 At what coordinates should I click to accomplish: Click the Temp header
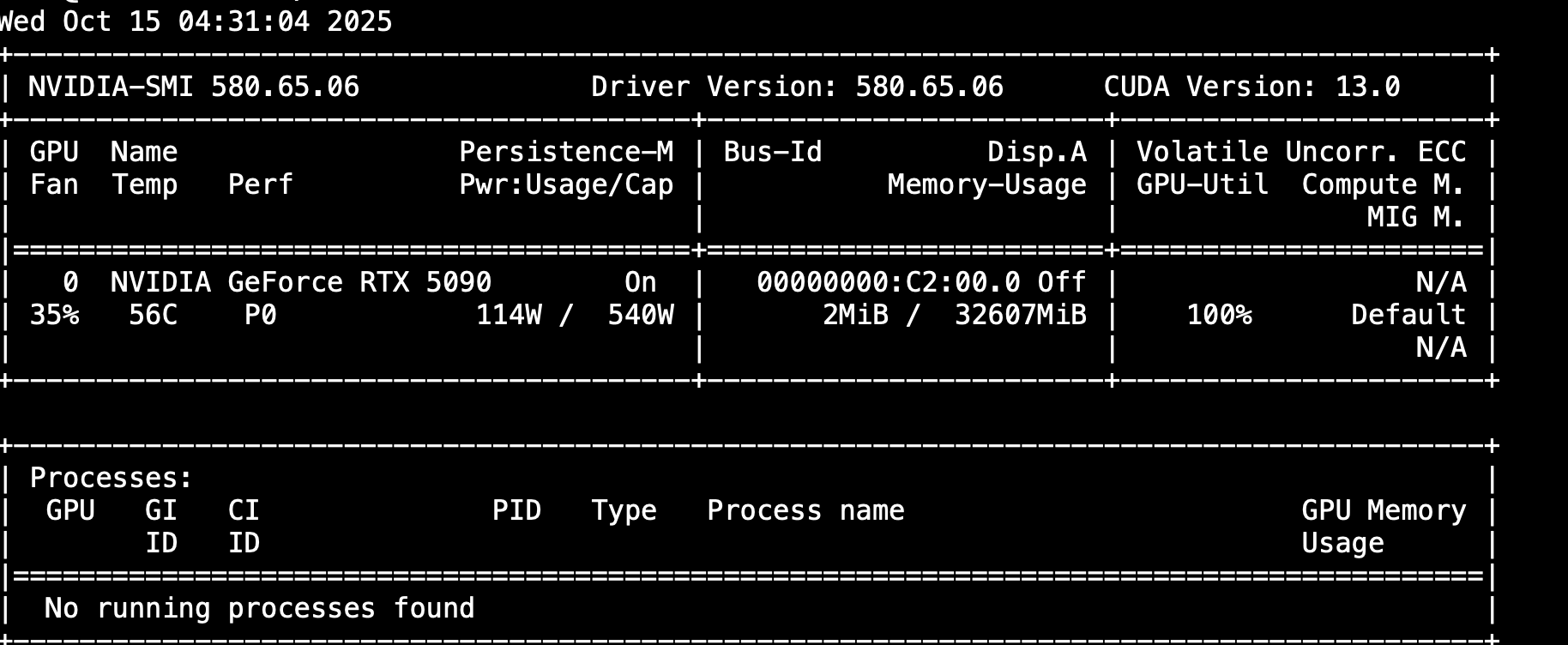pos(144,184)
